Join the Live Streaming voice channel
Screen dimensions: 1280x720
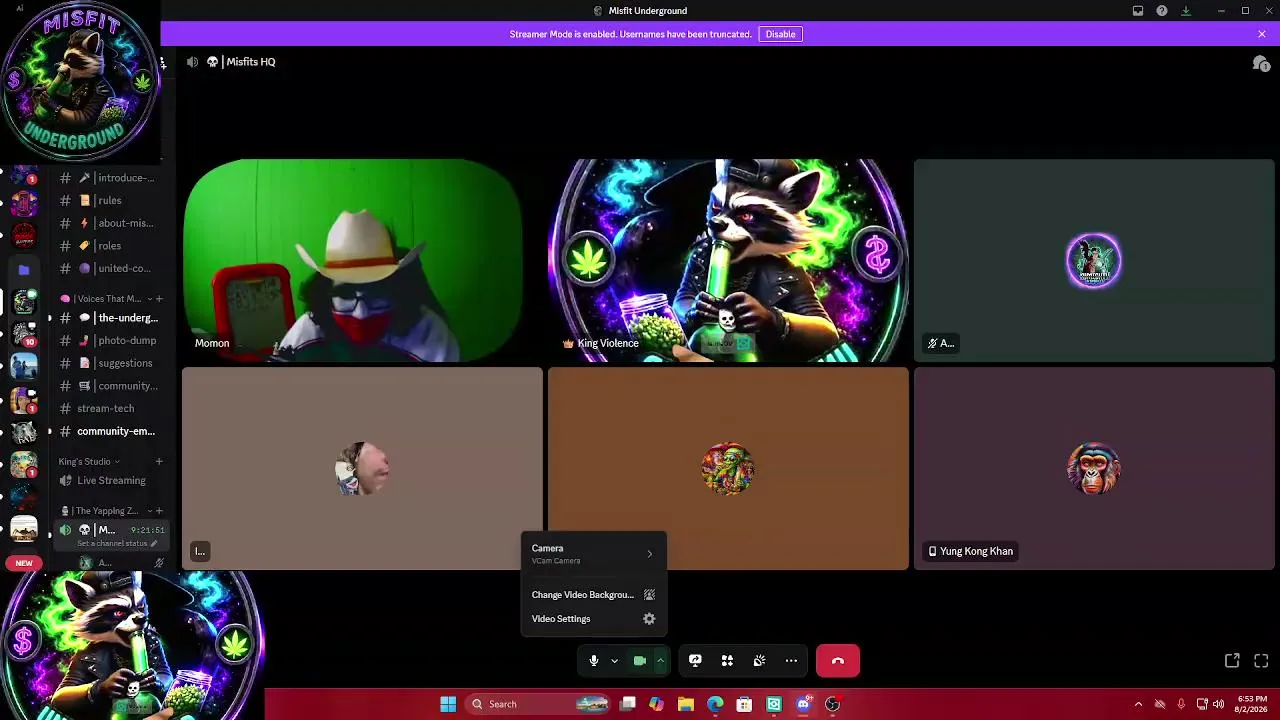[x=110, y=480]
